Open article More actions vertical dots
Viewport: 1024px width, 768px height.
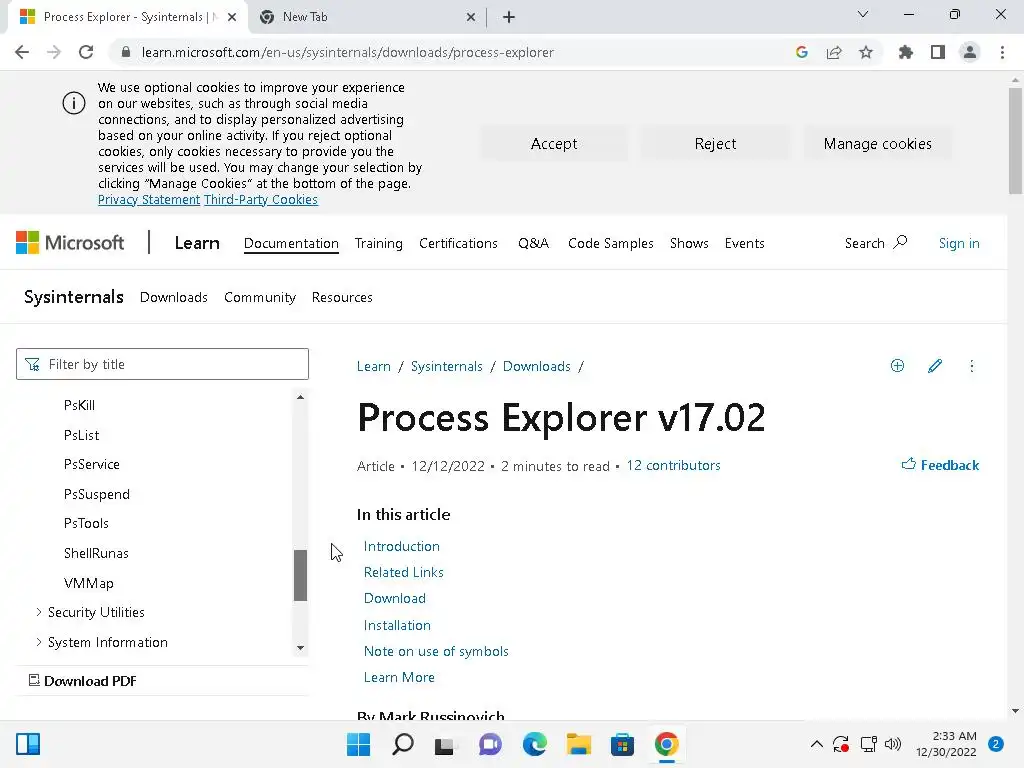coord(972,366)
